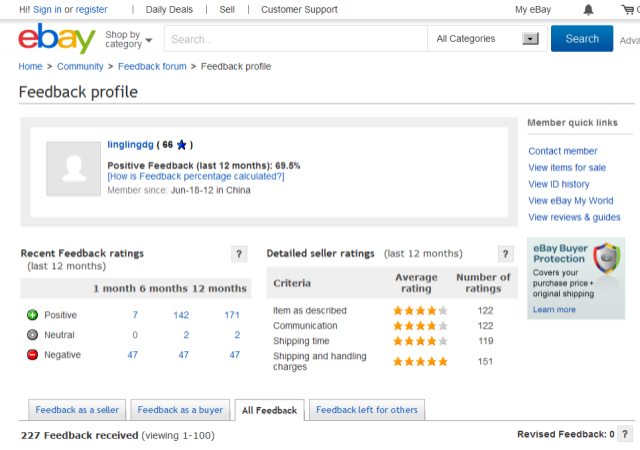Click the Search text field
640x450 pixels.
[296, 39]
